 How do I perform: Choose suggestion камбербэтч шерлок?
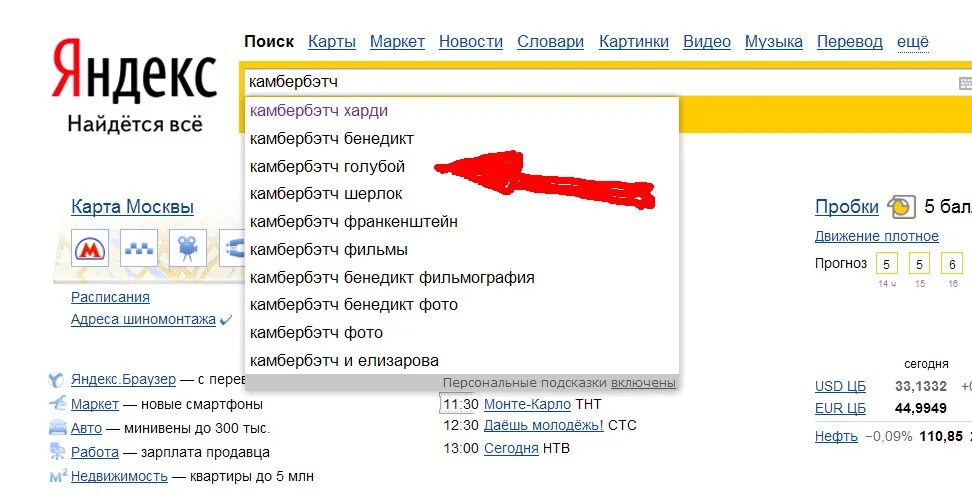[x=462, y=194]
